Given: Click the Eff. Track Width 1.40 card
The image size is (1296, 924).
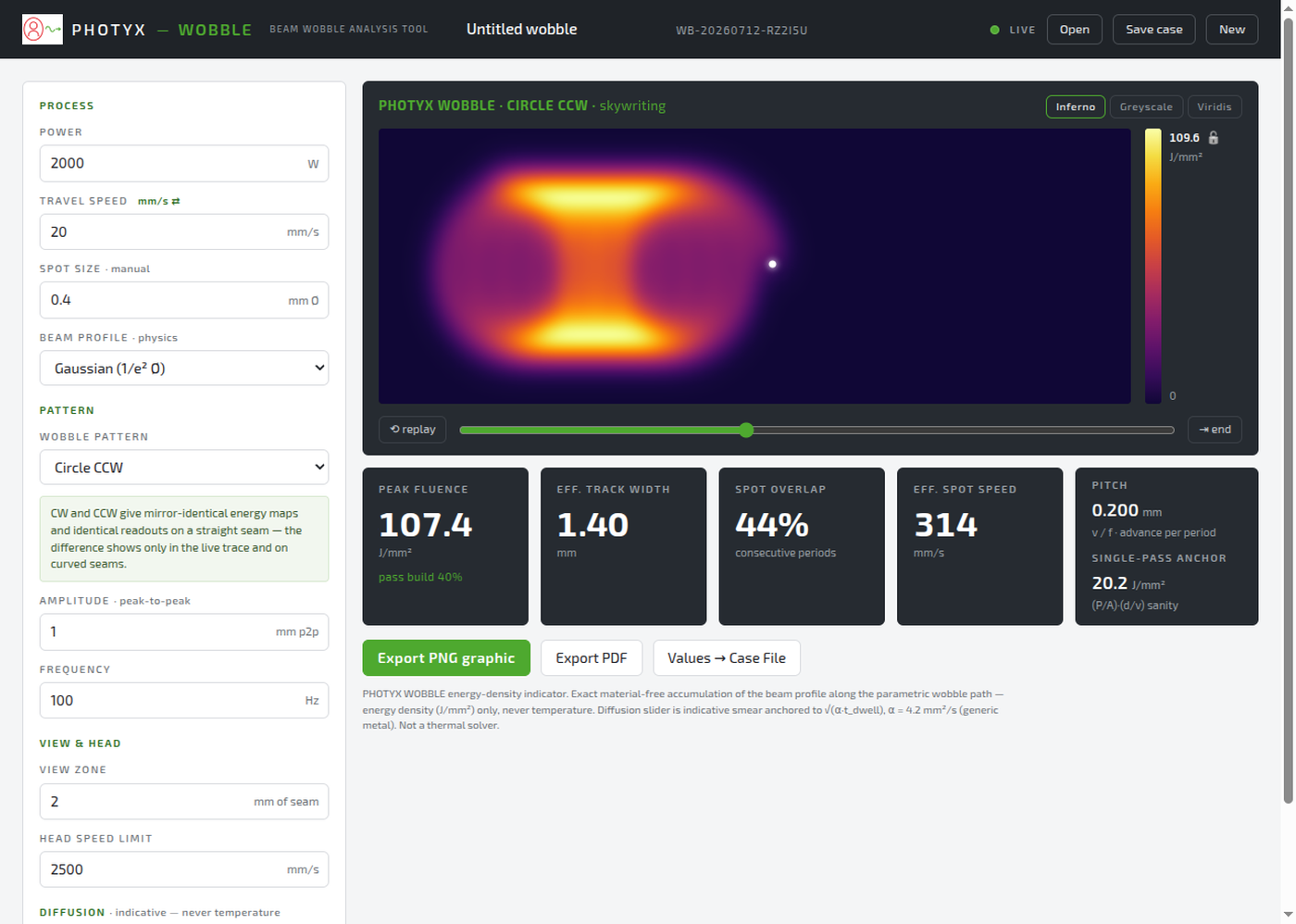Looking at the screenshot, I should click(x=623, y=546).
